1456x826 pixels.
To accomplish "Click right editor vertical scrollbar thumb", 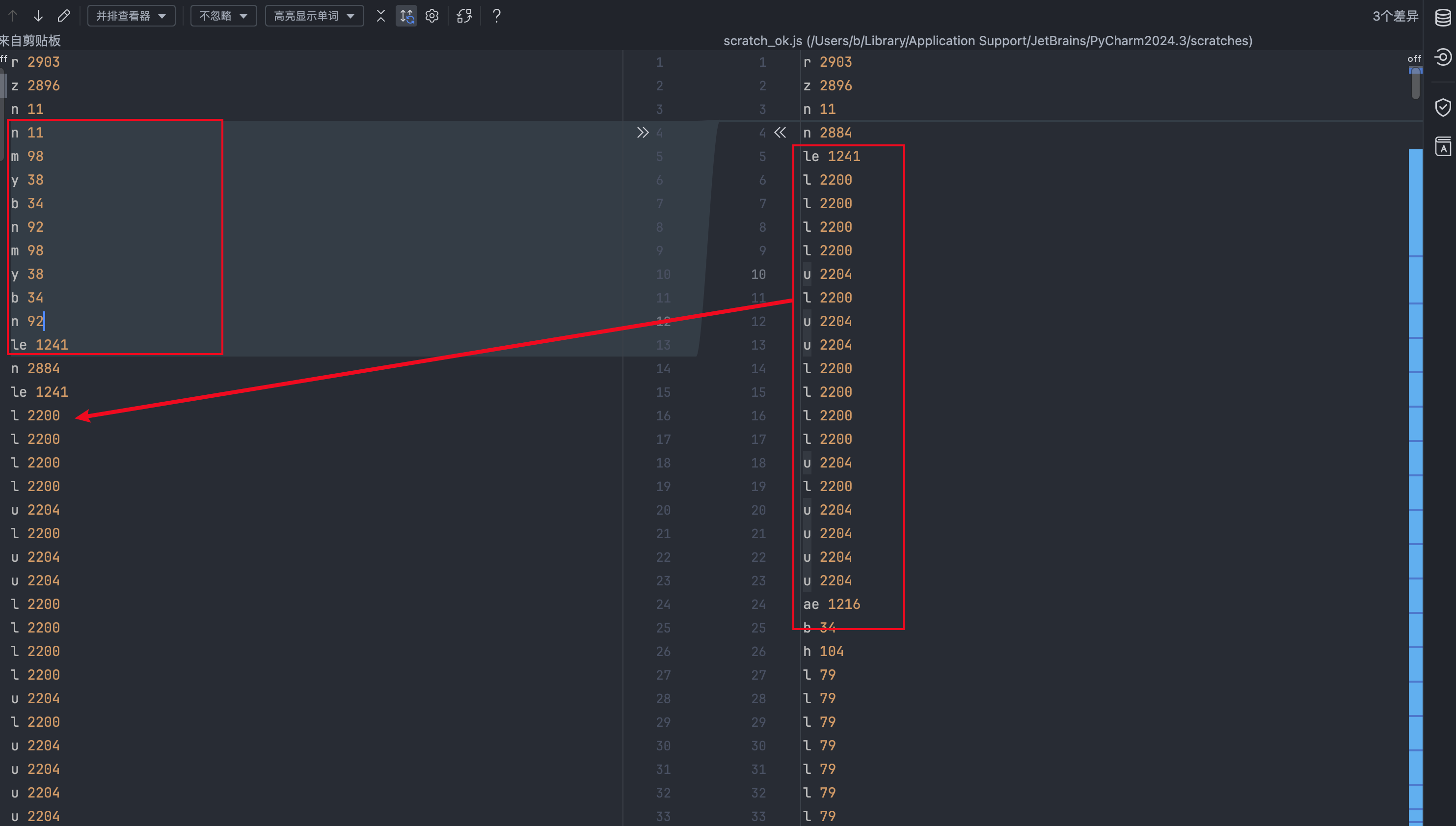I will coord(1415,84).
